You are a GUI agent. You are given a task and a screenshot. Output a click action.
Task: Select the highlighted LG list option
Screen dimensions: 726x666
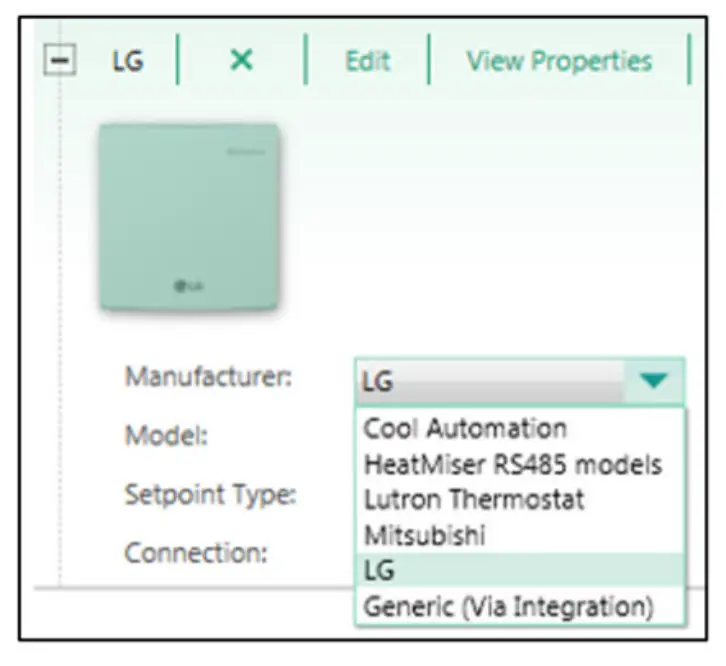[x=519, y=570]
